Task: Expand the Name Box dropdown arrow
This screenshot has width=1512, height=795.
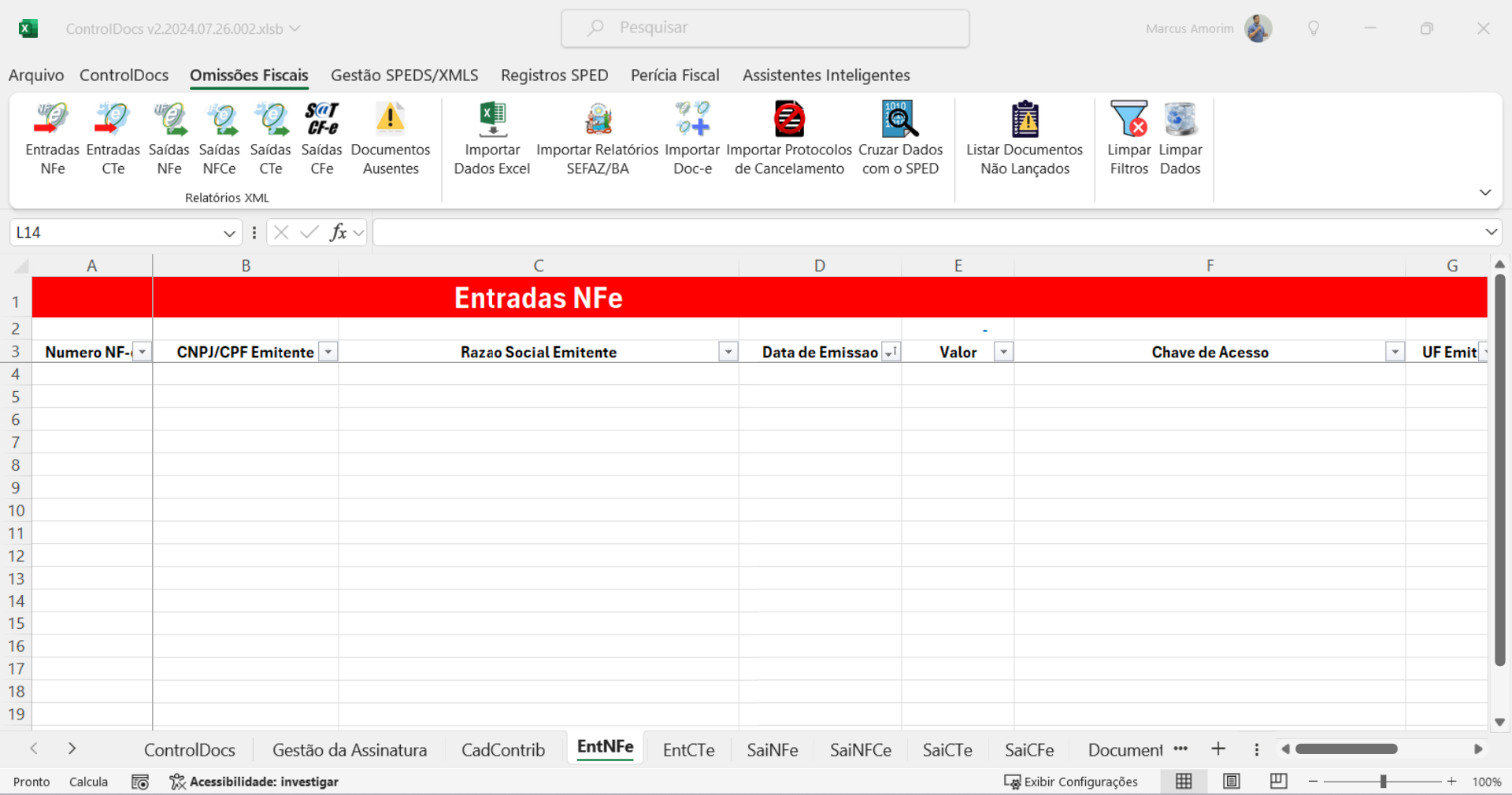Action: 229,233
